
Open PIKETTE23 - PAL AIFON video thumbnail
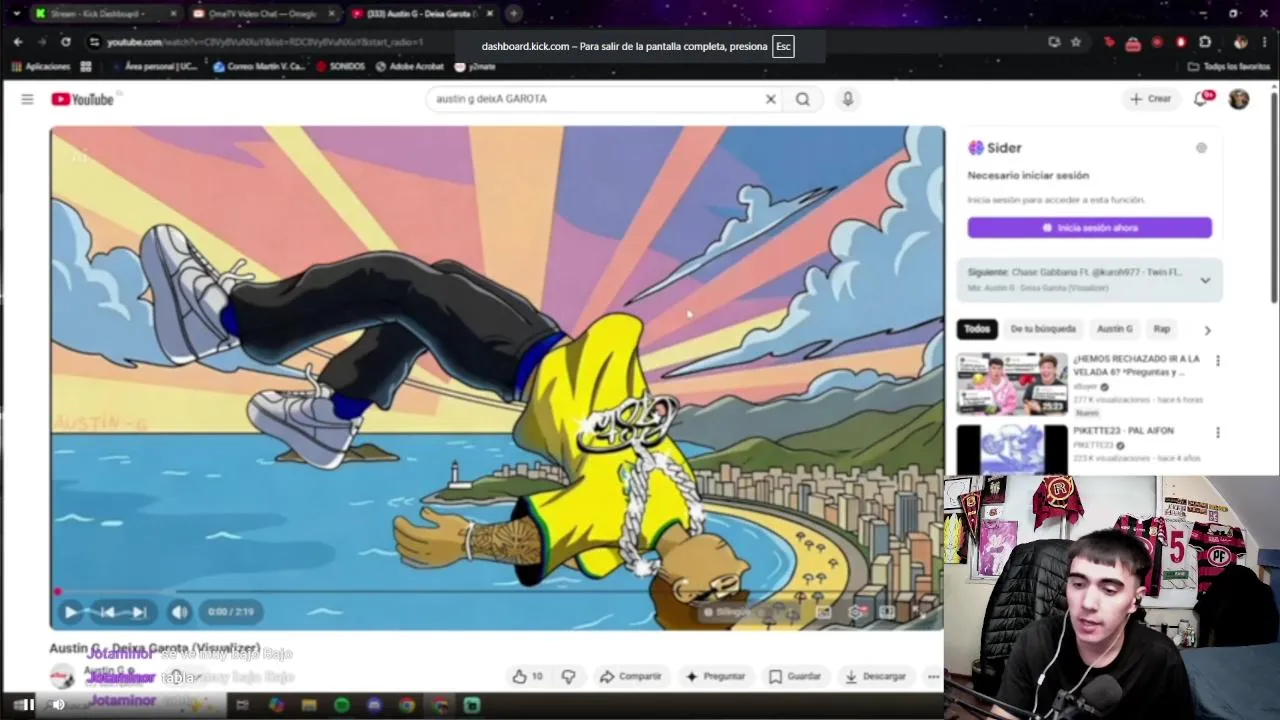(x=1011, y=449)
